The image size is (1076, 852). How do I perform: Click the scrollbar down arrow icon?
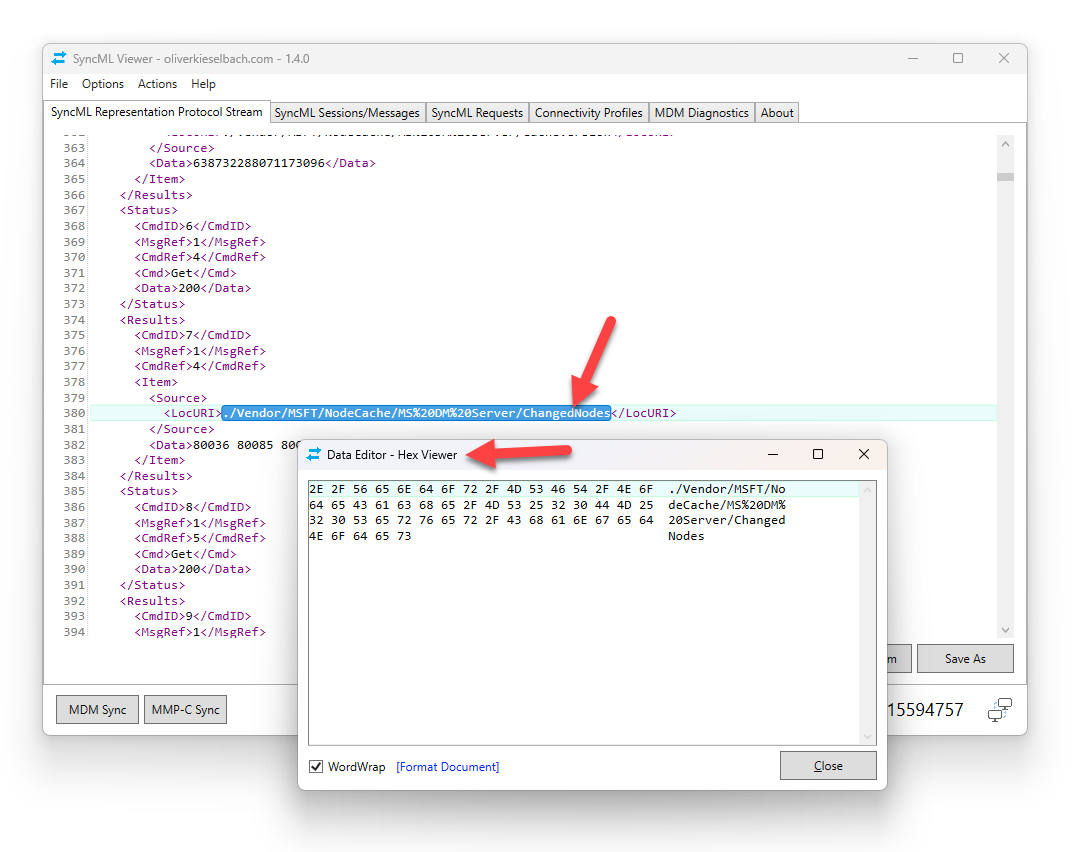pos(1005,630)
